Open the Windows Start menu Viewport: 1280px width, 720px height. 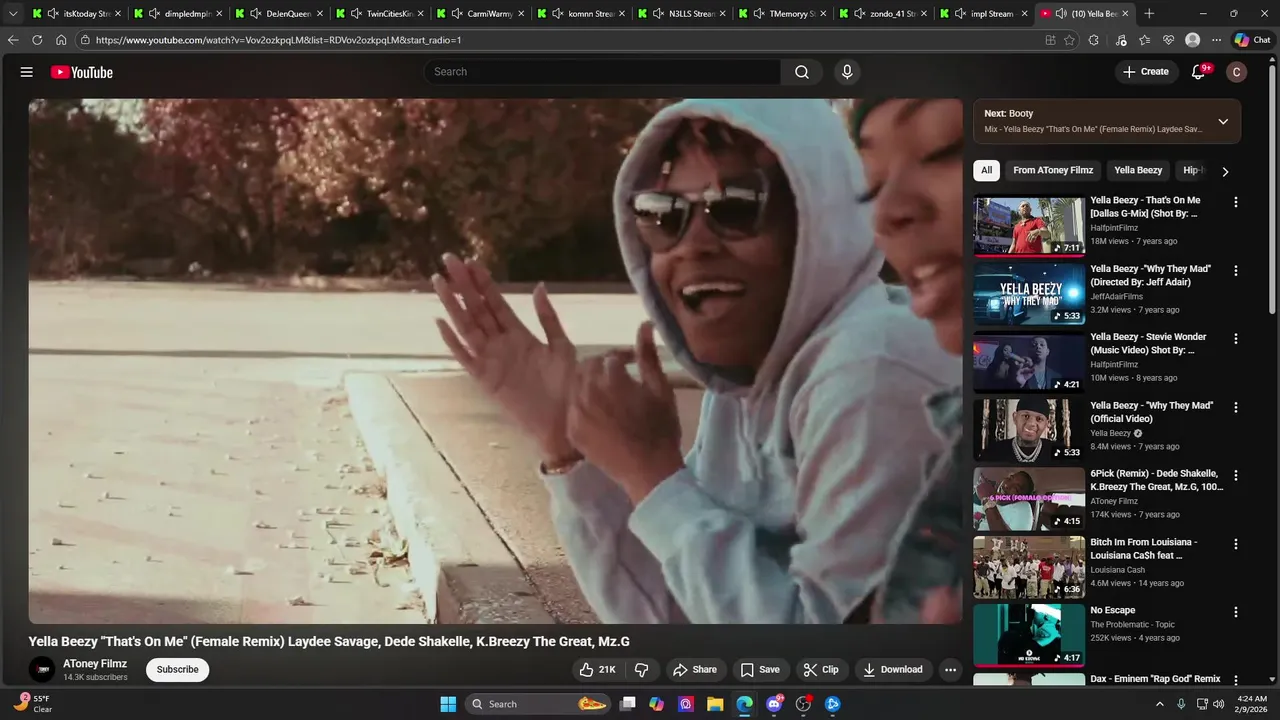tap(448, 704)
